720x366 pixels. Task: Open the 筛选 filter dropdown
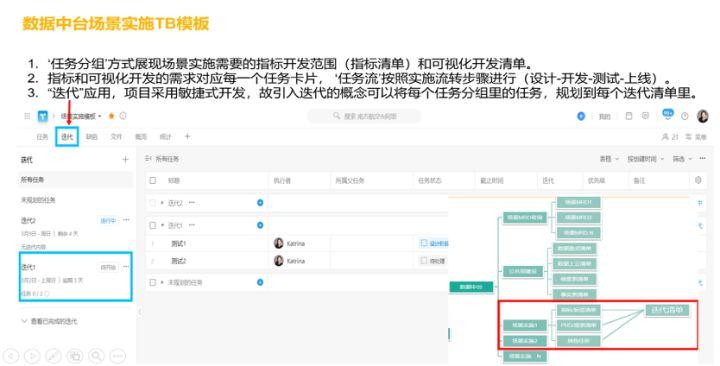(x=682, y=159)
